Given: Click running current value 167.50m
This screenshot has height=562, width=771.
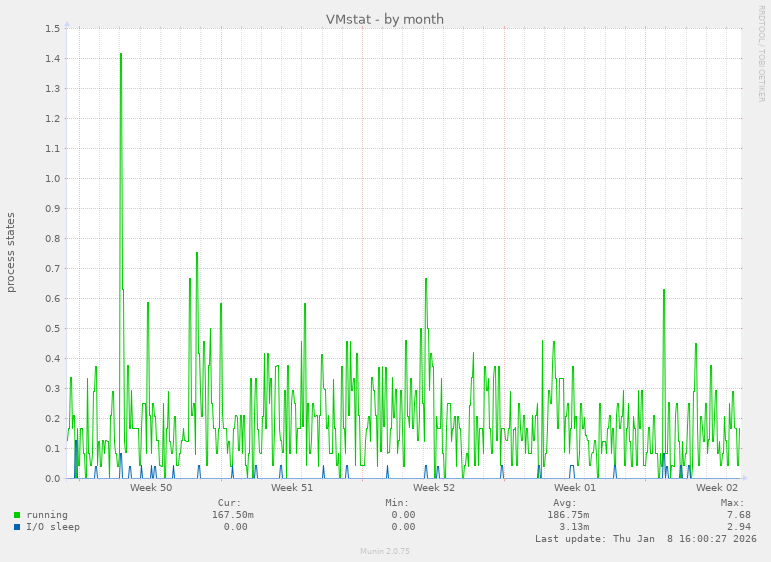Looking at the screenshot, I should click(233, 515).
